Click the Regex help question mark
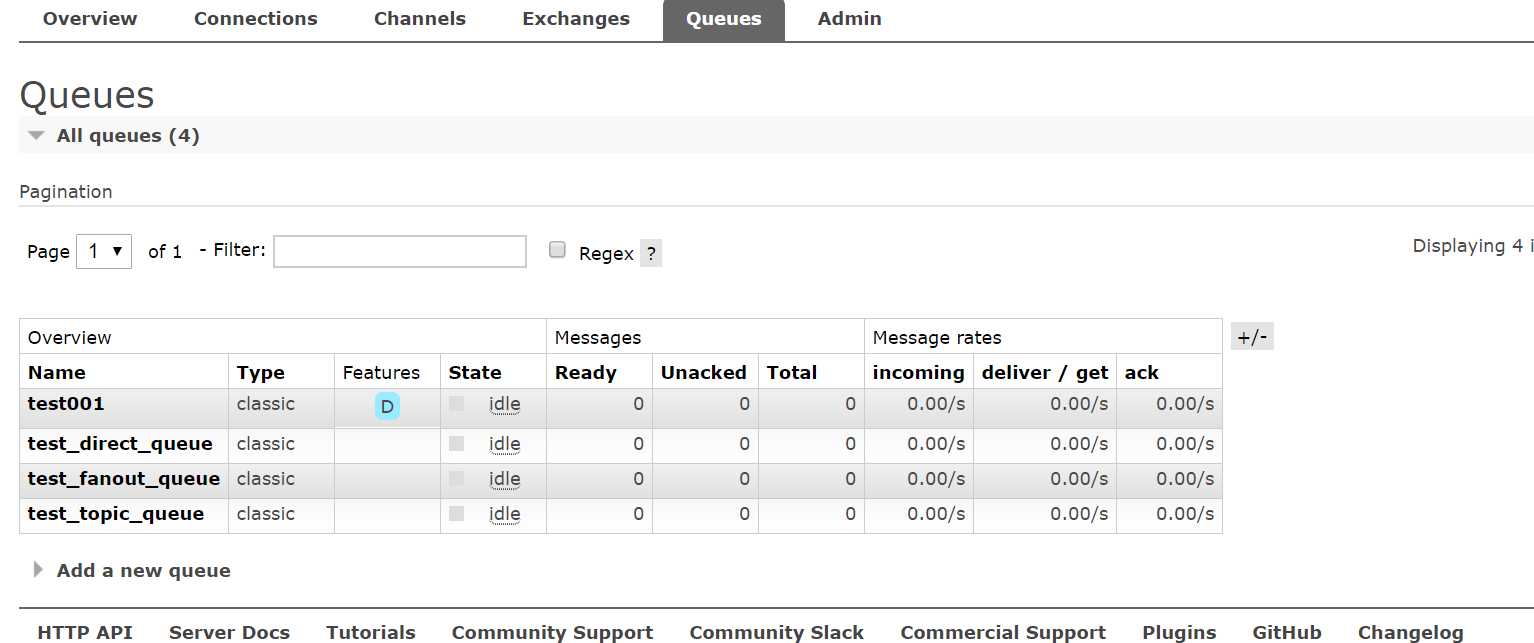 [x=651, y=253]
